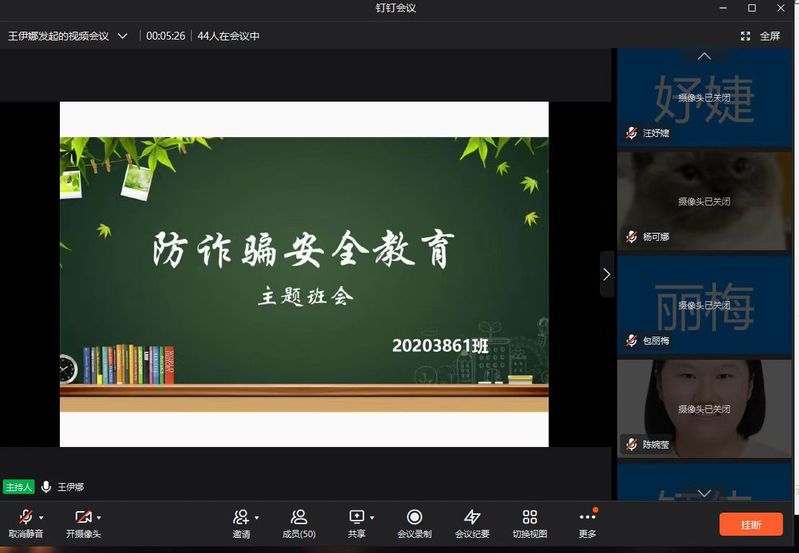Viewport: 799px width, 553px height.
Task: Open camera options arrow next to 开摄像头
Action: pyautogui.click(x=99, y=518)
